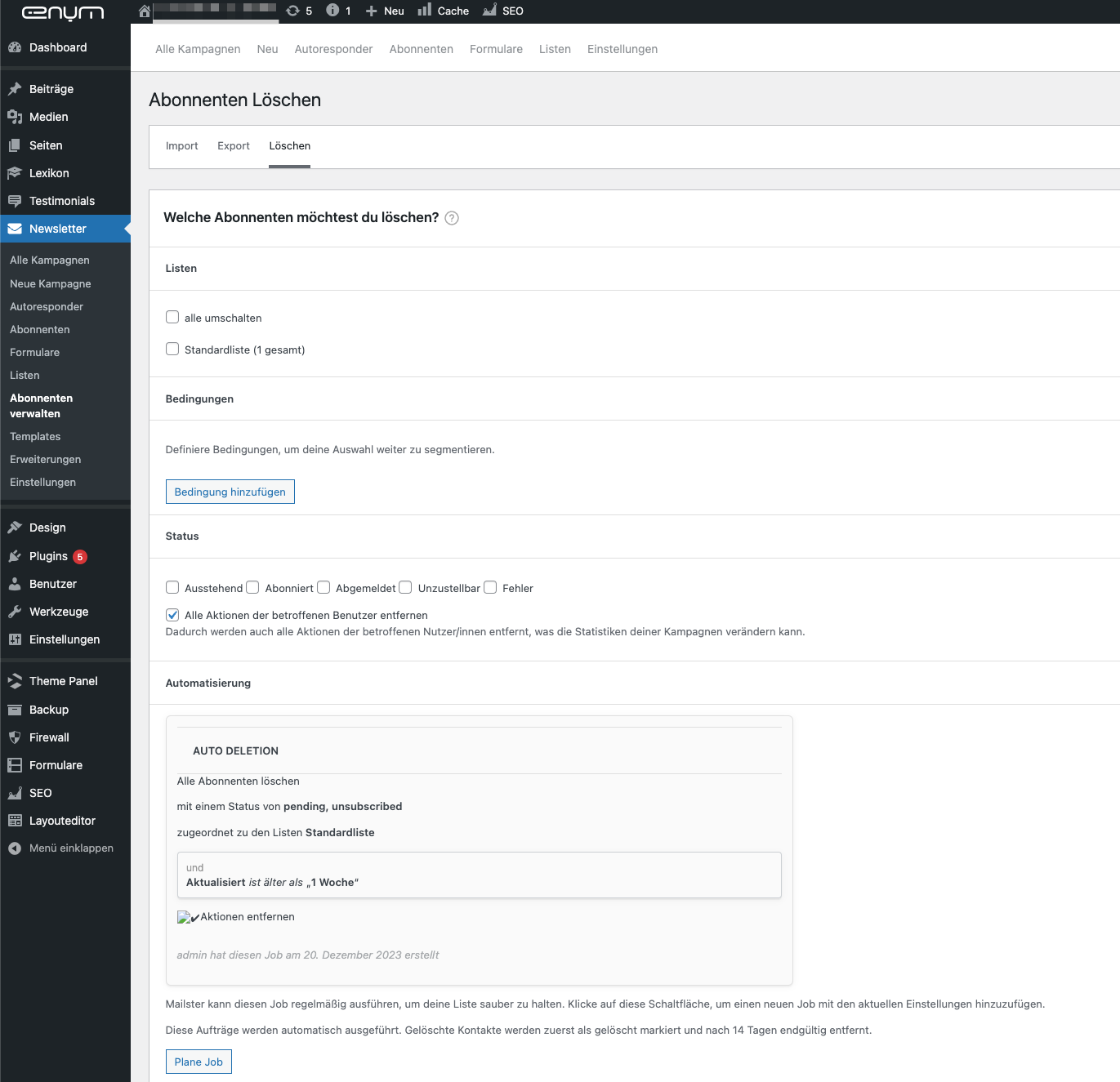Switch to the Export tab
Image resolution: width=1120 pixels, height=1082 pixels.
pyautogui.click(x=234, y=146)
